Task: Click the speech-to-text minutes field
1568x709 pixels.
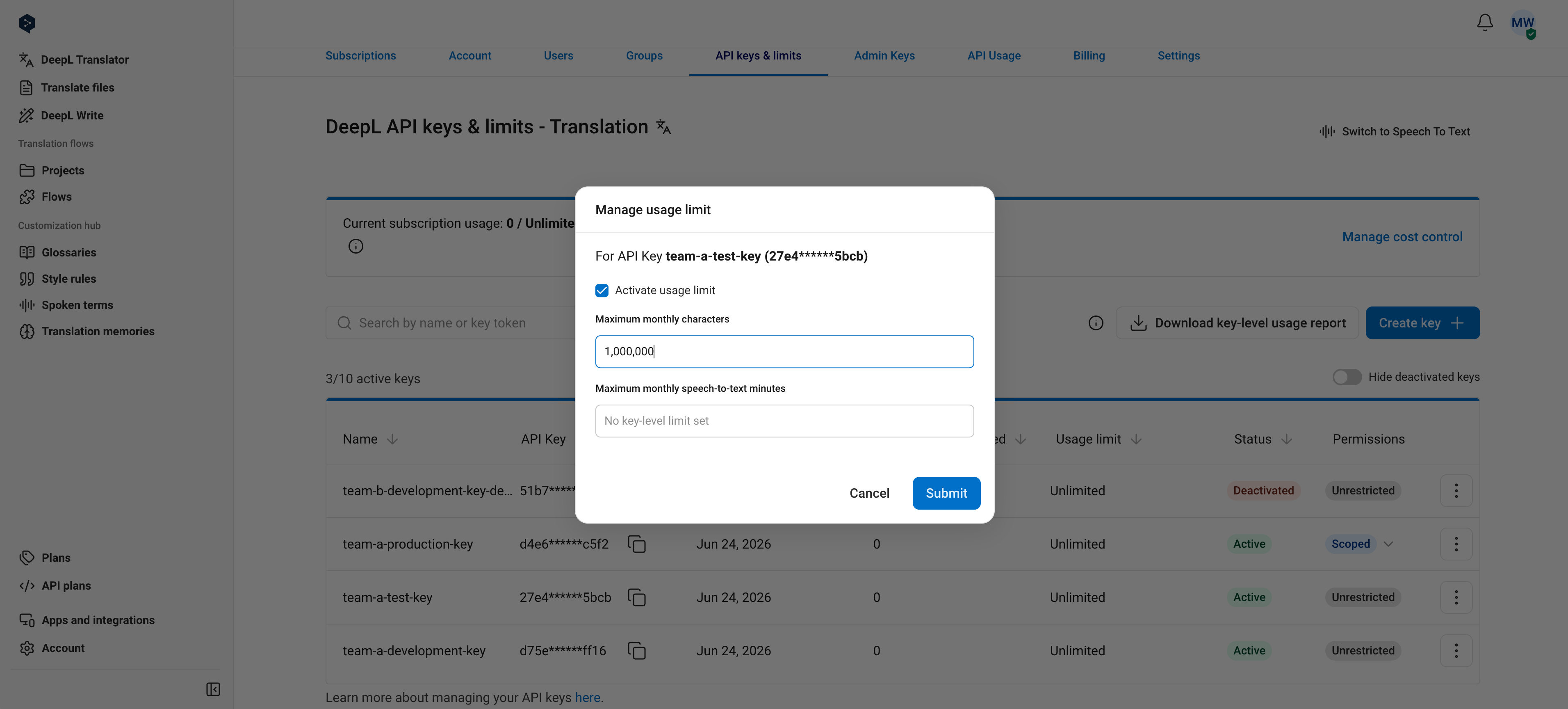Action: (784, 421)
